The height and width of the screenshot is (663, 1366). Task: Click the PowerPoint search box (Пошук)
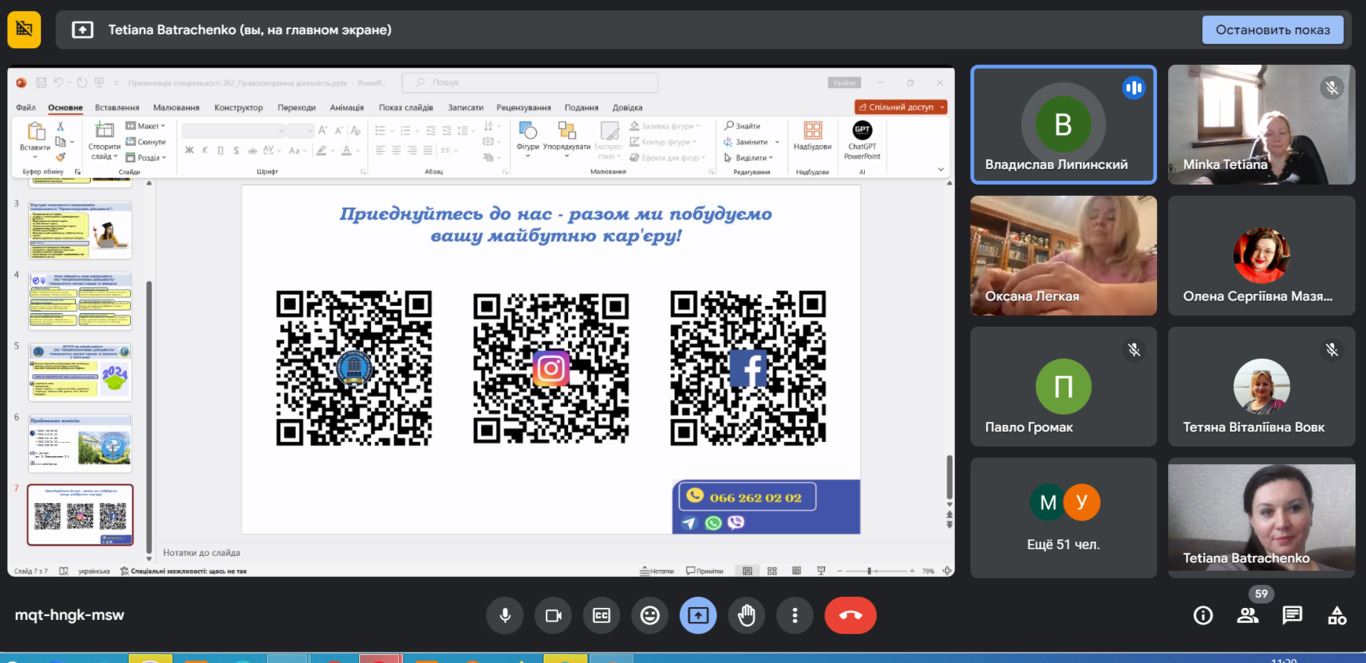pyautogui.click(x=530, y=83)
